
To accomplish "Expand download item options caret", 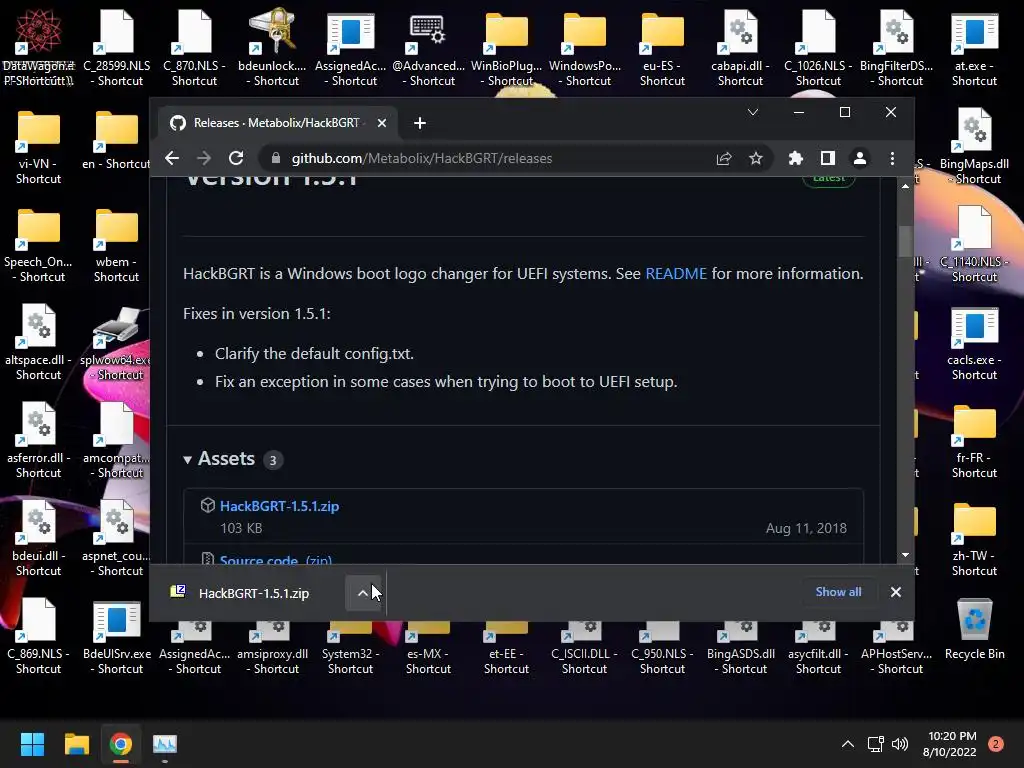I will [x=363, y=593].
